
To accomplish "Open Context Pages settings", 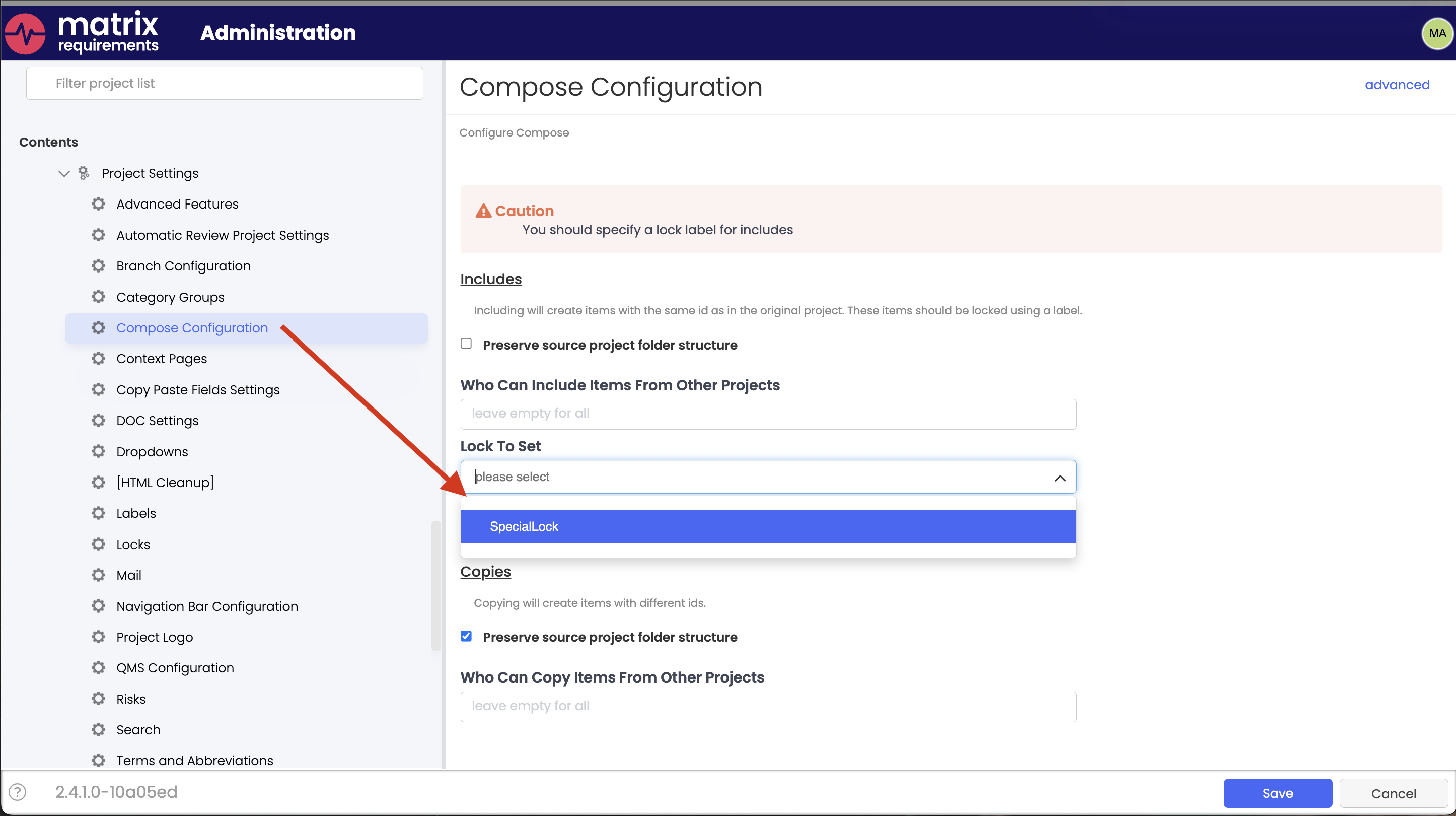I will click(162, 359).
